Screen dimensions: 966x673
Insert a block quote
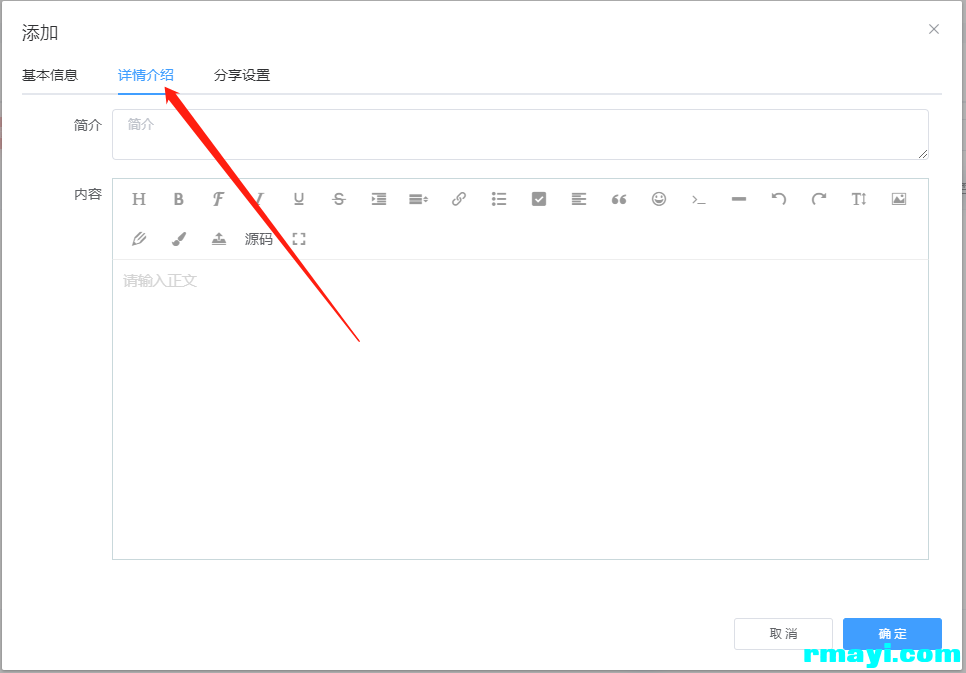(x=619, y=199)
